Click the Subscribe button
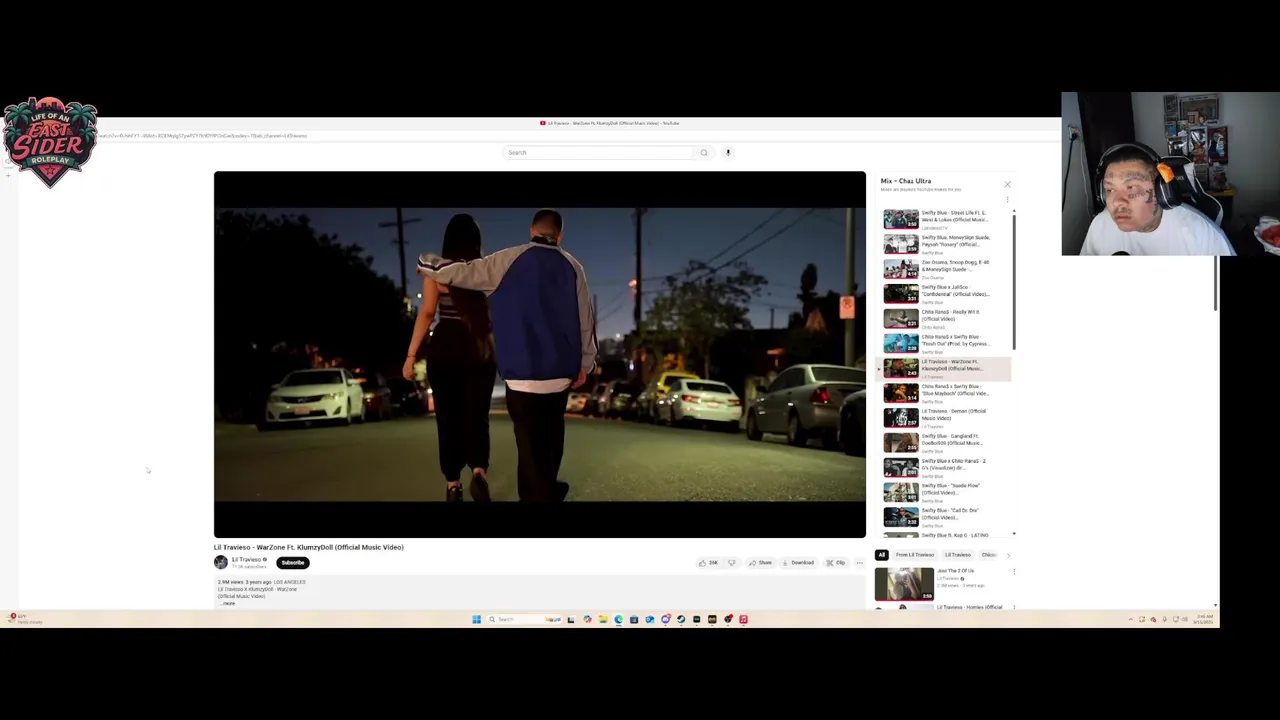Screen dimensions: 1280x720 (x=293, y=562)
